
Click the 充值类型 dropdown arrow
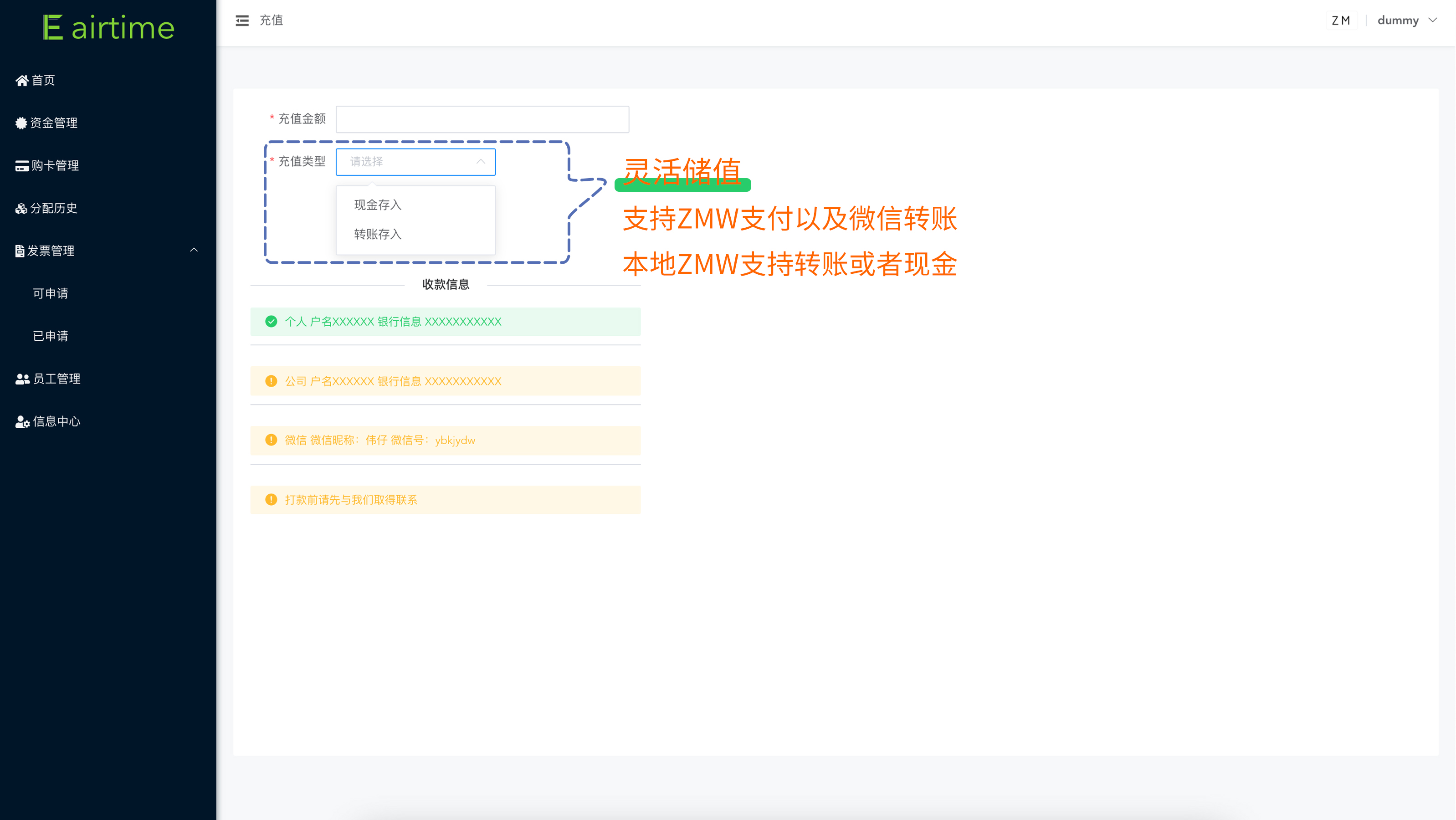click(481, 162)
